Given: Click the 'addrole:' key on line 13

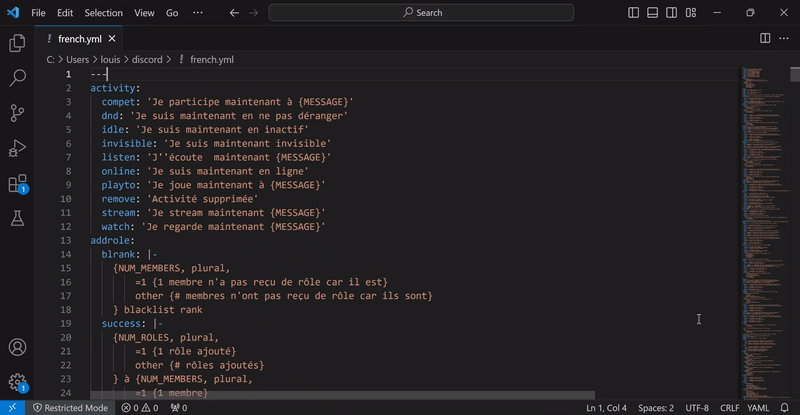Looking at the screenshot, I should pos(112,240).
